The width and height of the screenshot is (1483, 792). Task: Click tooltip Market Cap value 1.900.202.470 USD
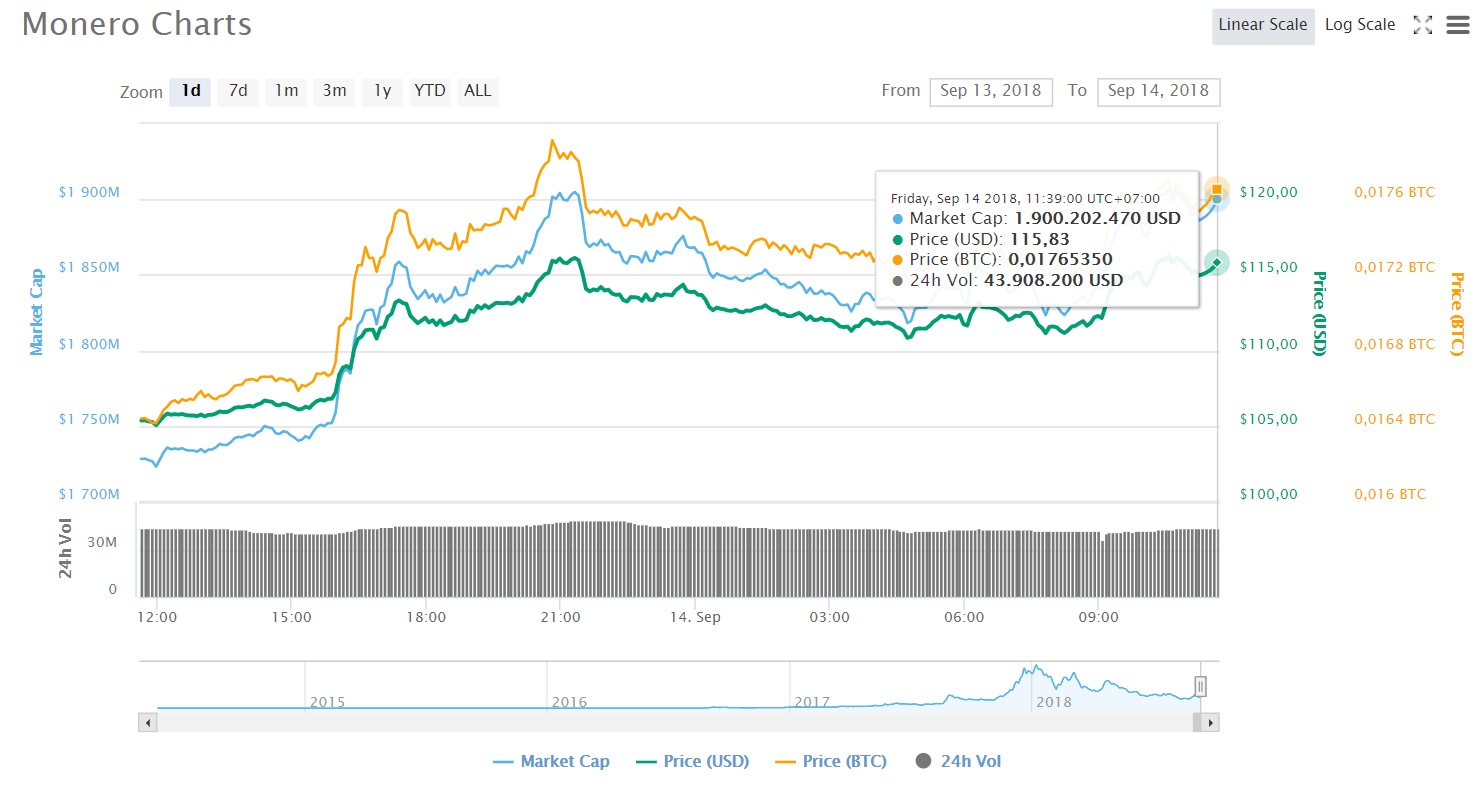[1097, 218]
